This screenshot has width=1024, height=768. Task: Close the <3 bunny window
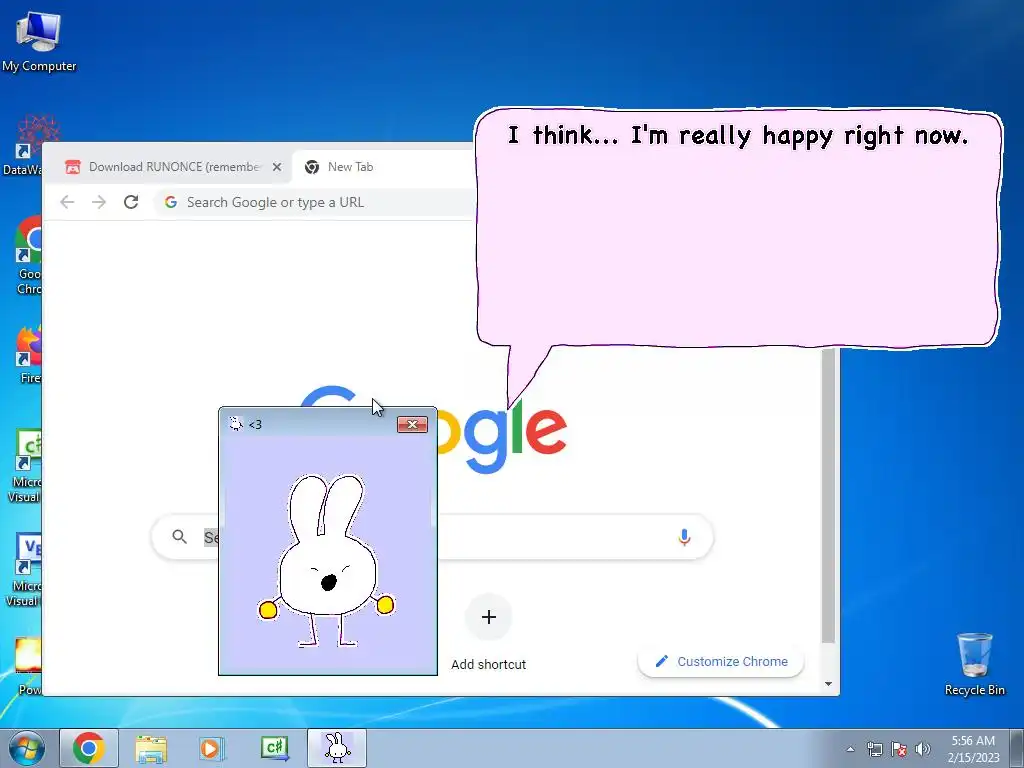coord(412,424)
